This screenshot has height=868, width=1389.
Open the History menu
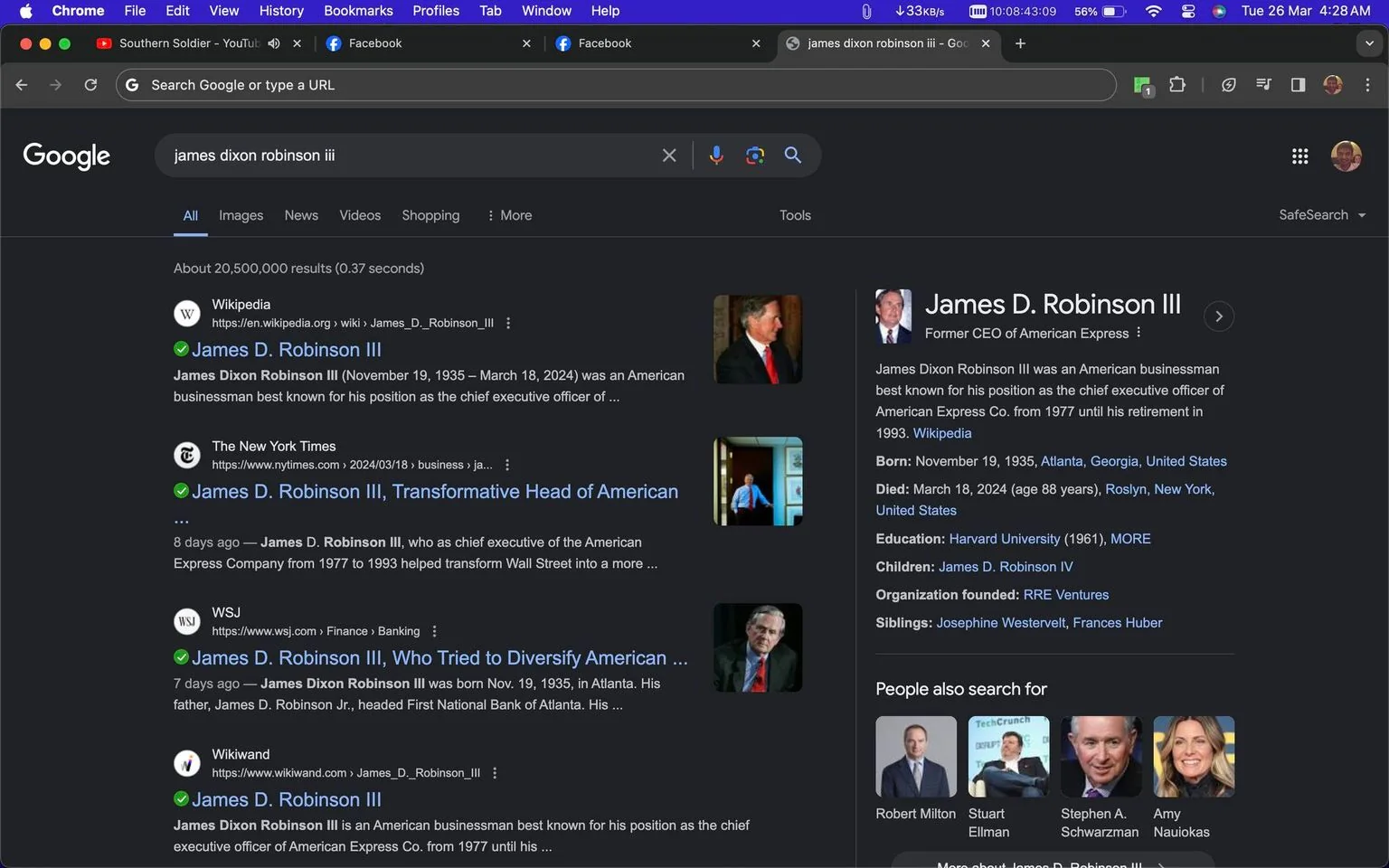pyautogui.click(x=281, y=11)
